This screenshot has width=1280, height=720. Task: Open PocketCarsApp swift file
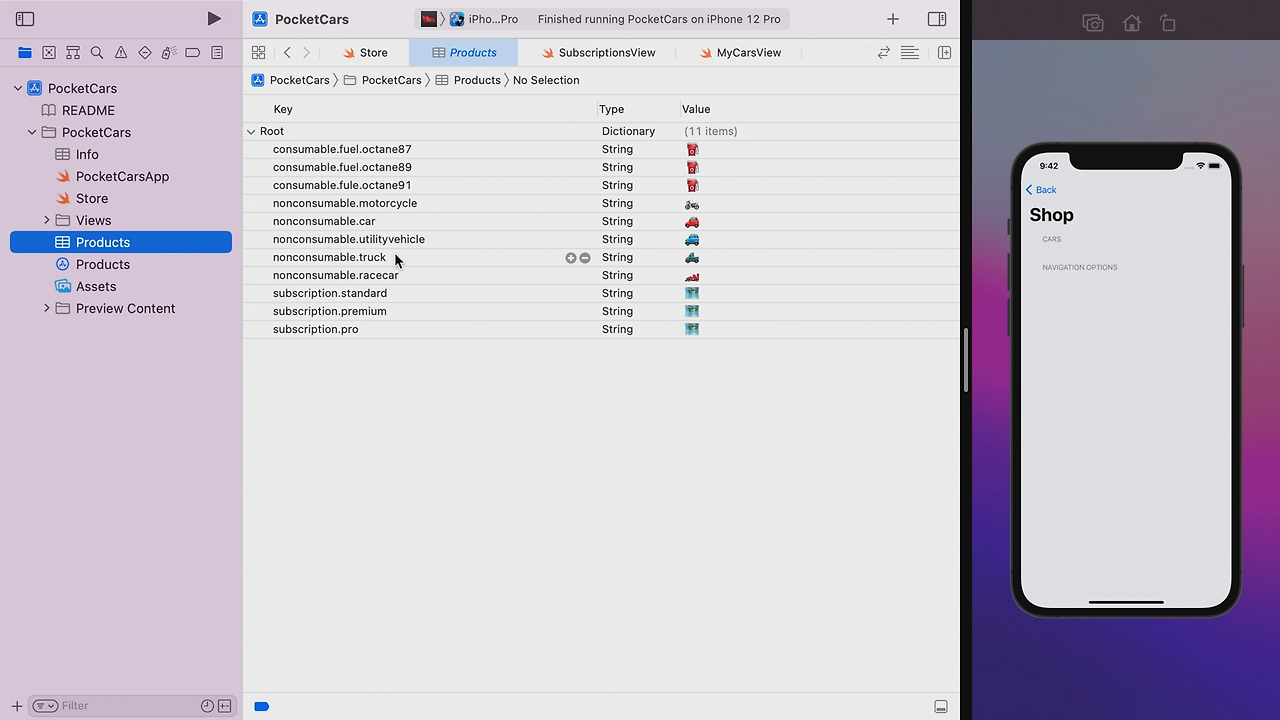click(x=122, y=176)
